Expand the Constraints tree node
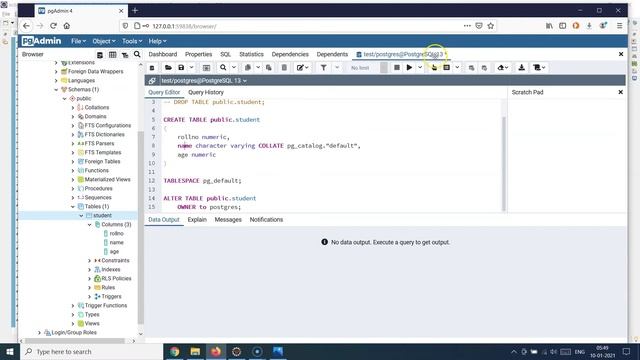640x360 pixels. click(x=89, y=260)
